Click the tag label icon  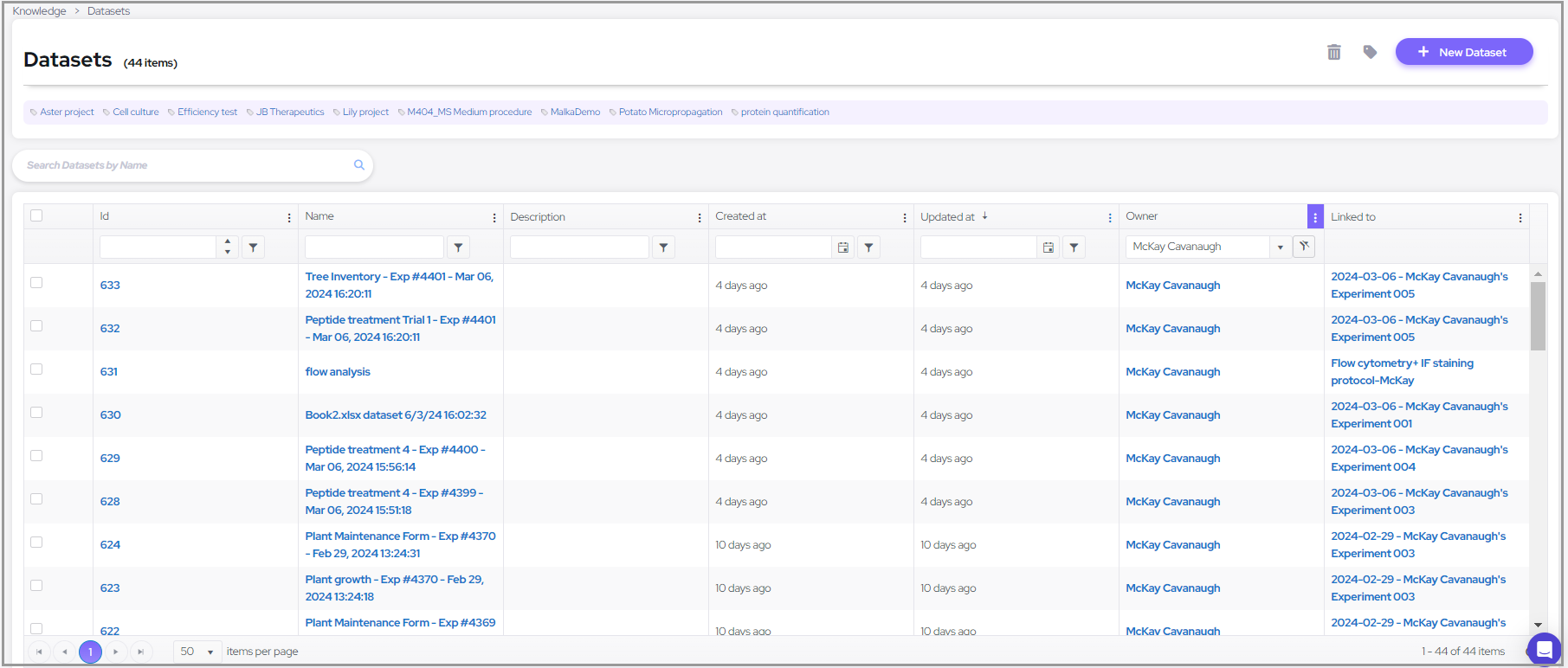[x=1370, y=53]
